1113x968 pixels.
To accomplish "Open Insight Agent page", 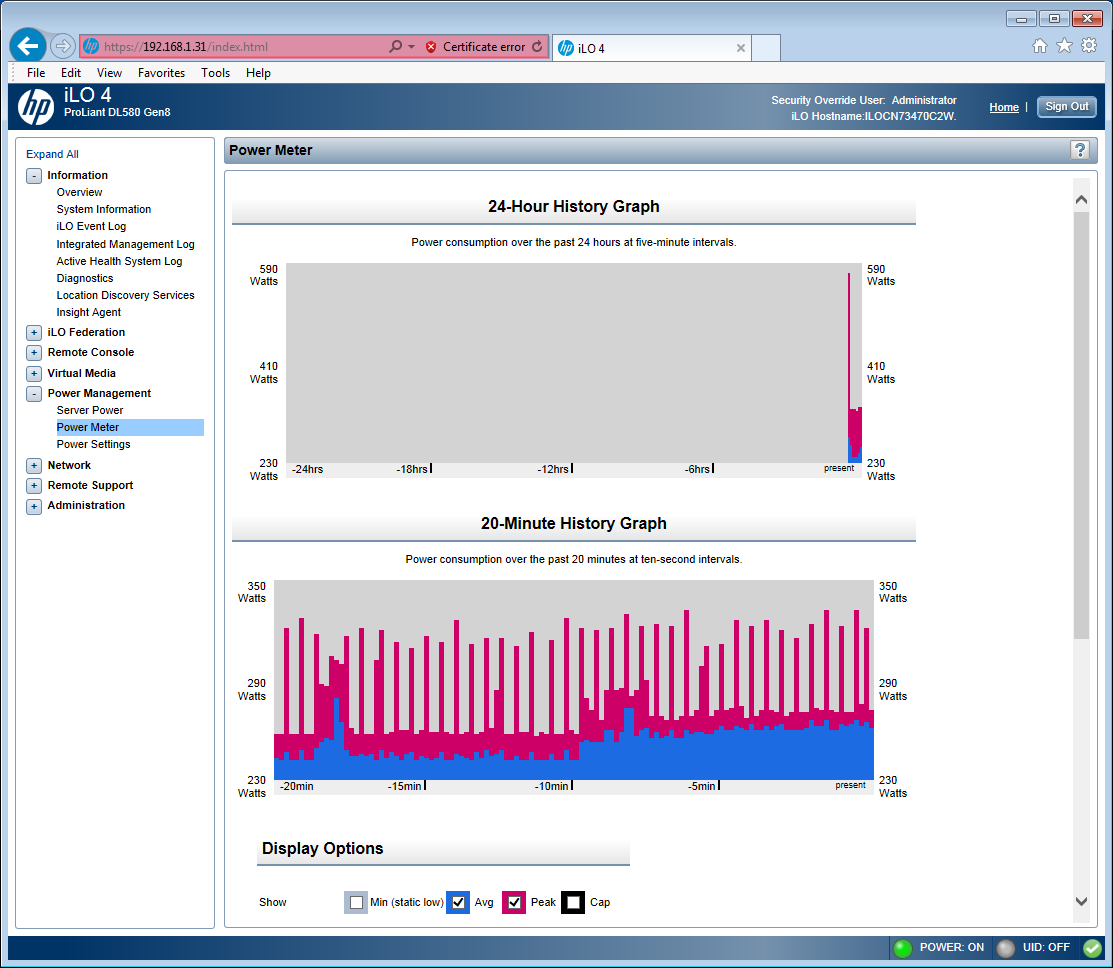I will tap(89, 312).
